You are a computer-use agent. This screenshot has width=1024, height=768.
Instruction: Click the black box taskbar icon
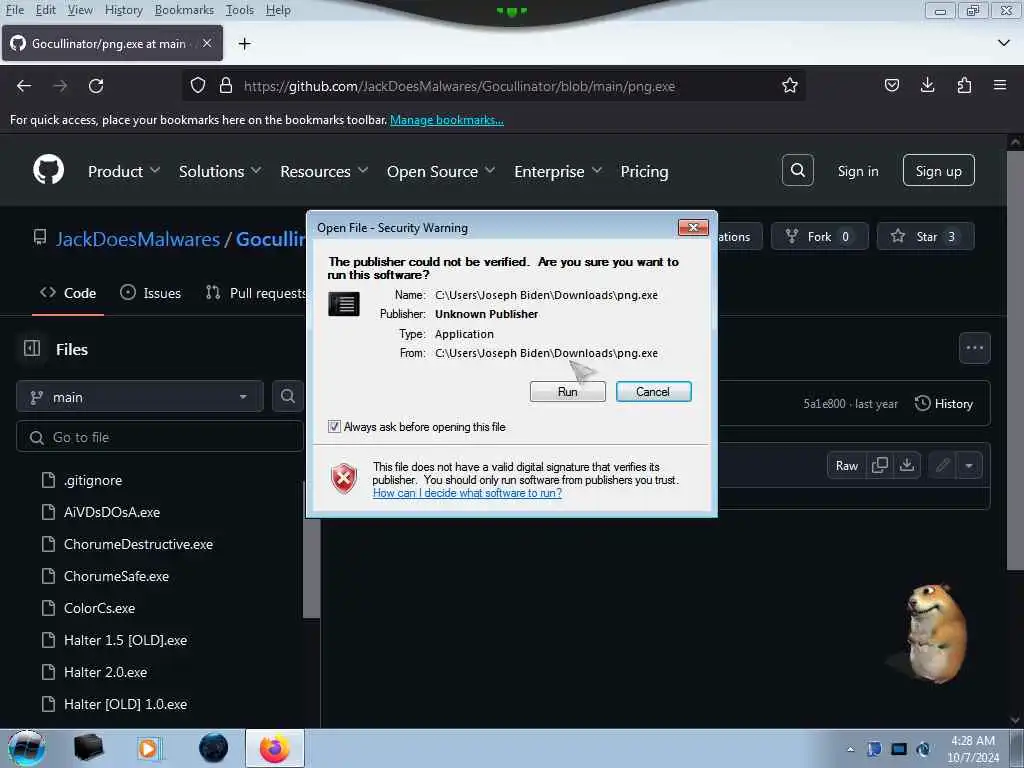click(x=88, y=748)
